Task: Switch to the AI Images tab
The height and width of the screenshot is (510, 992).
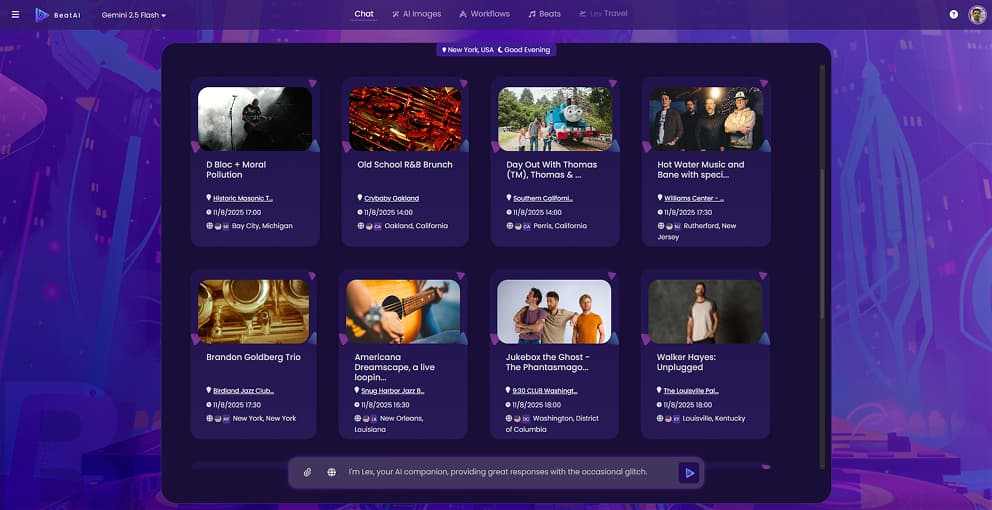Action: pyautogui.click(x=416, y=14)
